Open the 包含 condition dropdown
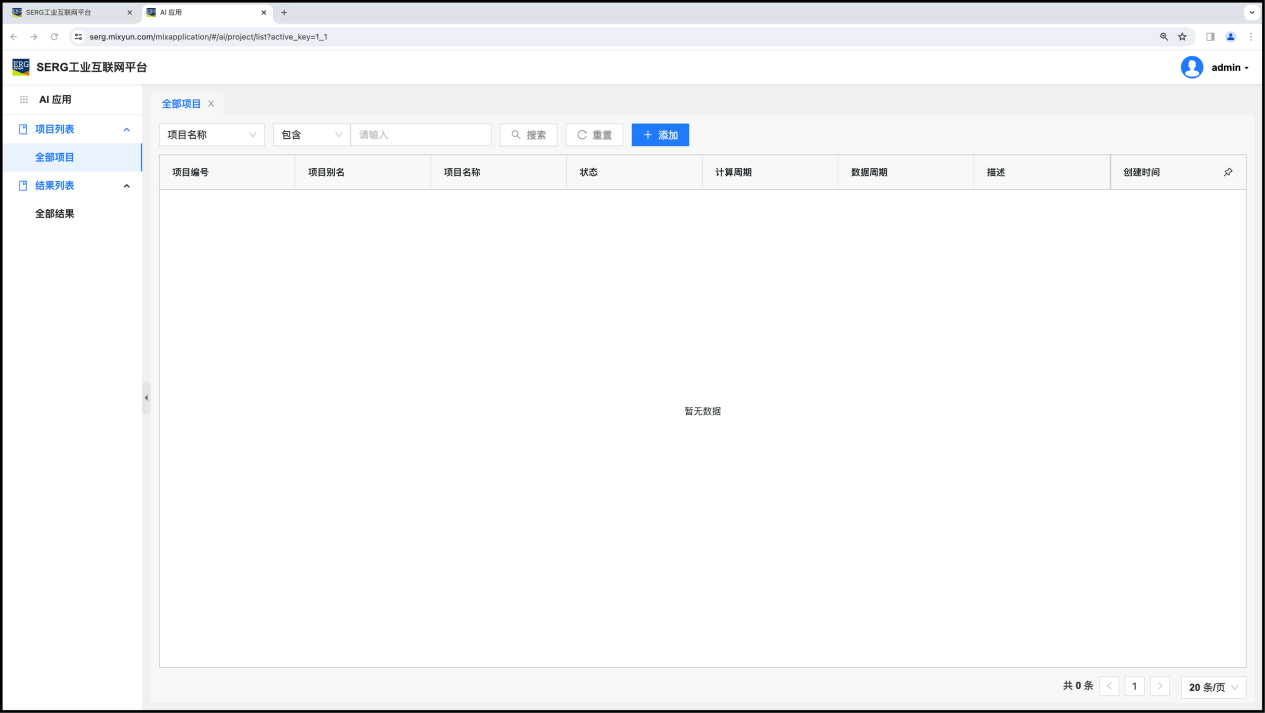 (311, 135)
